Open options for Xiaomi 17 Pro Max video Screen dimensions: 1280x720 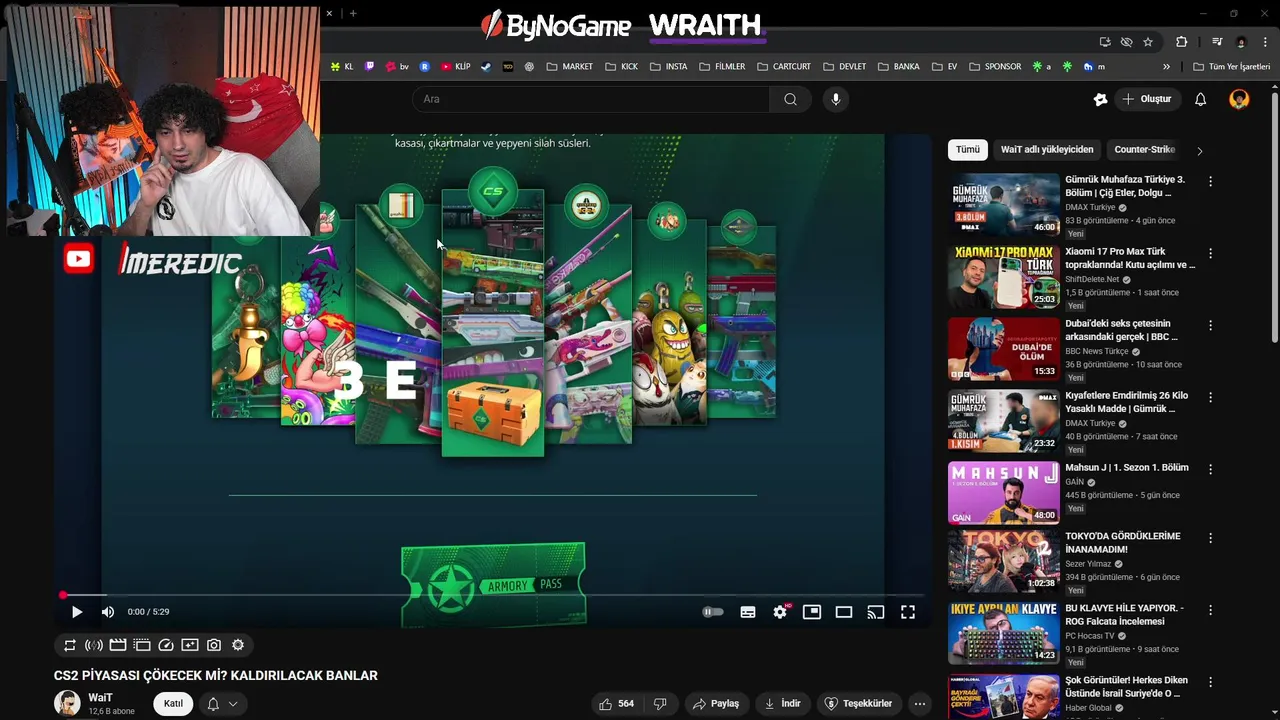1210,254
